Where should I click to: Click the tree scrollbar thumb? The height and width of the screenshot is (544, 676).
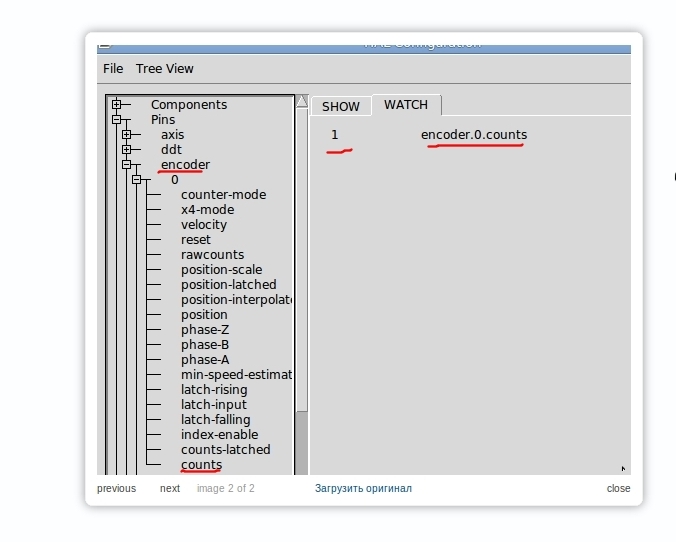pos(302,260)
